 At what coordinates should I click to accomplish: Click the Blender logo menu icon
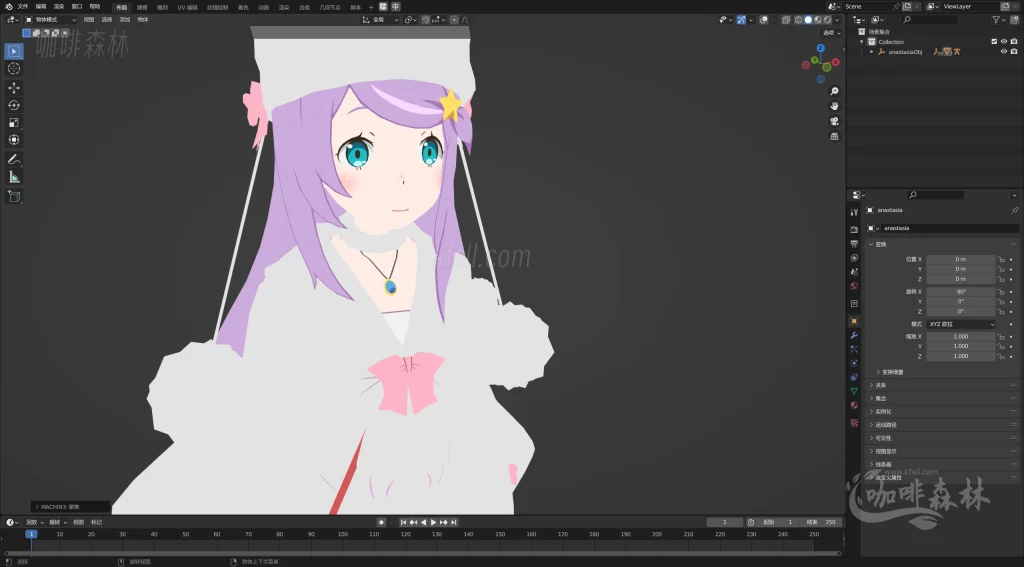pos(8,7)
